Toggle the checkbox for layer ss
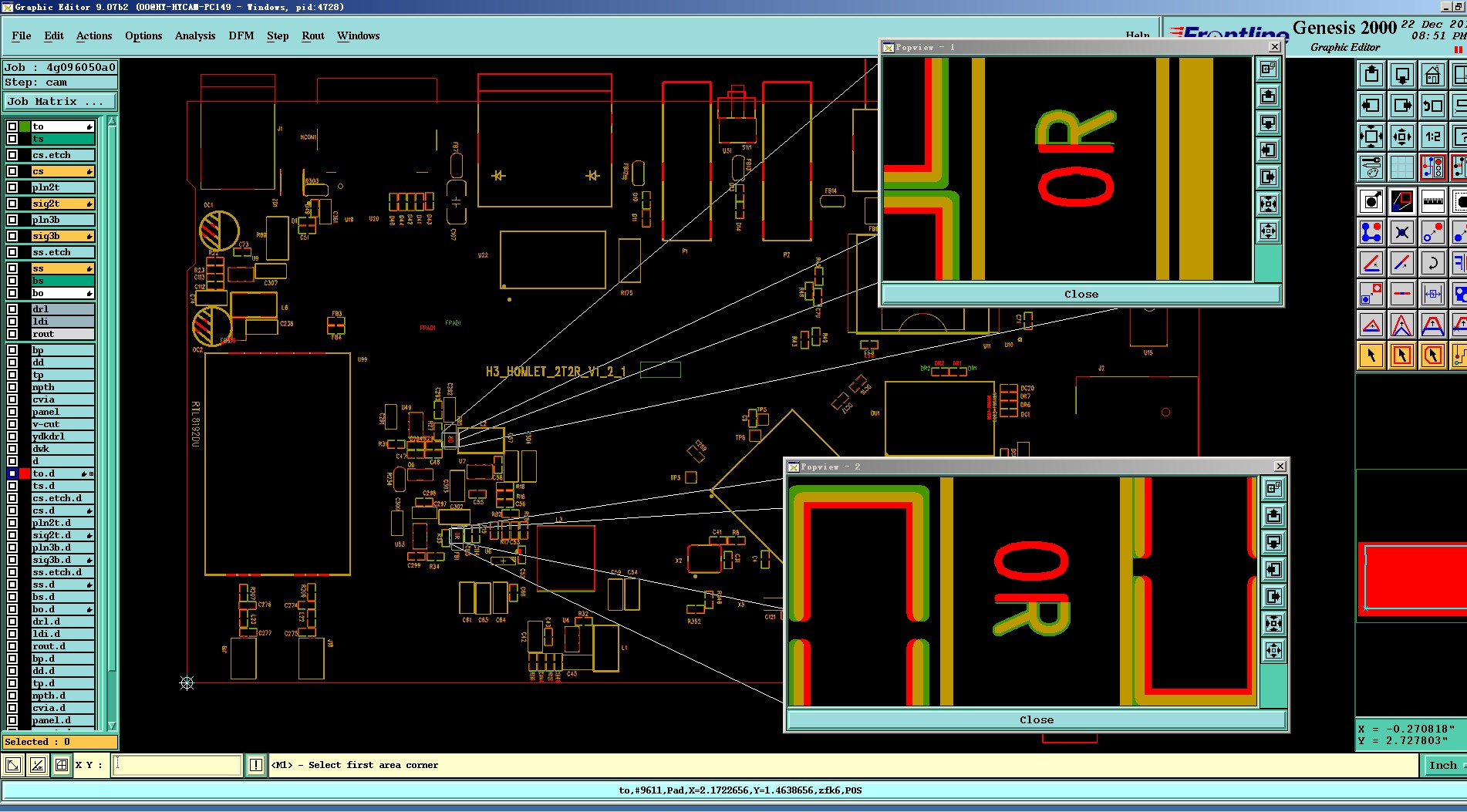1467x812 pixels. click(12, 268)
